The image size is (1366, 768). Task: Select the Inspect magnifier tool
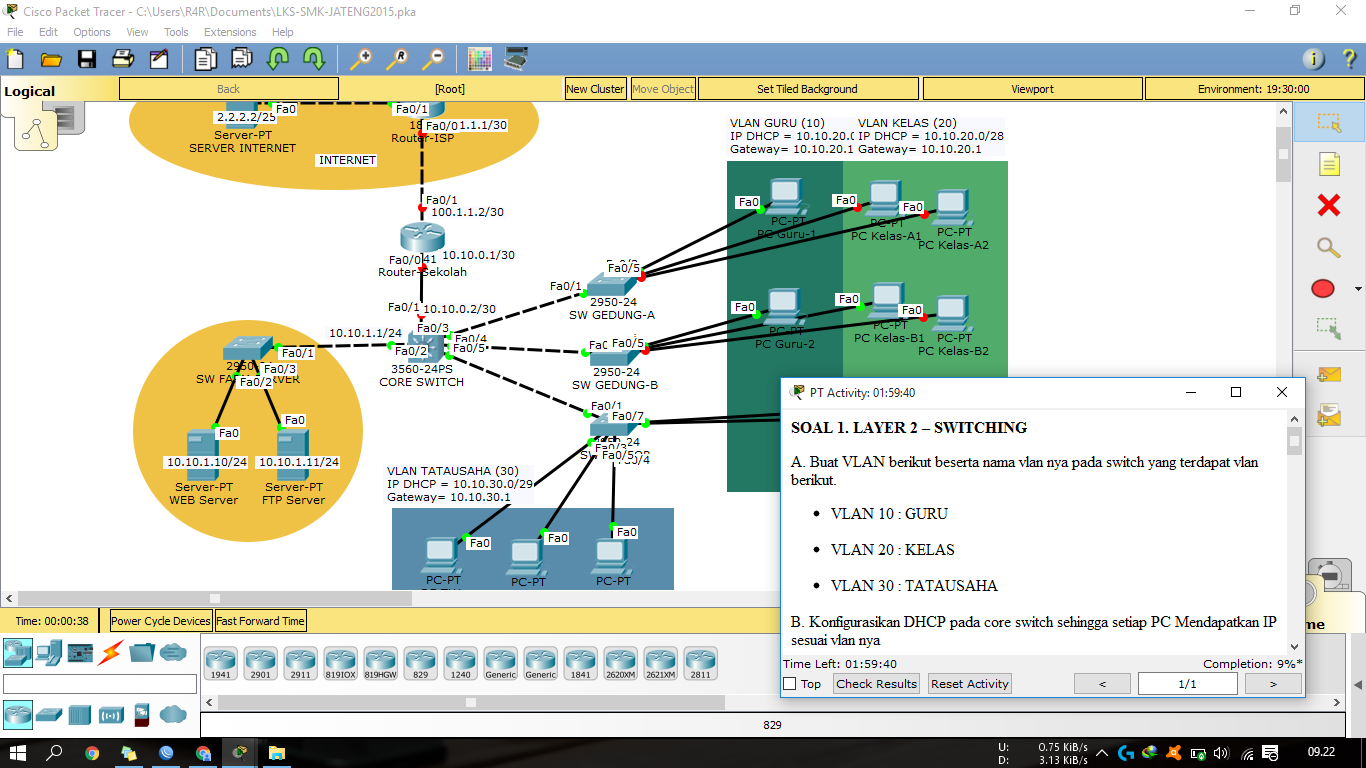[1328, 247]
